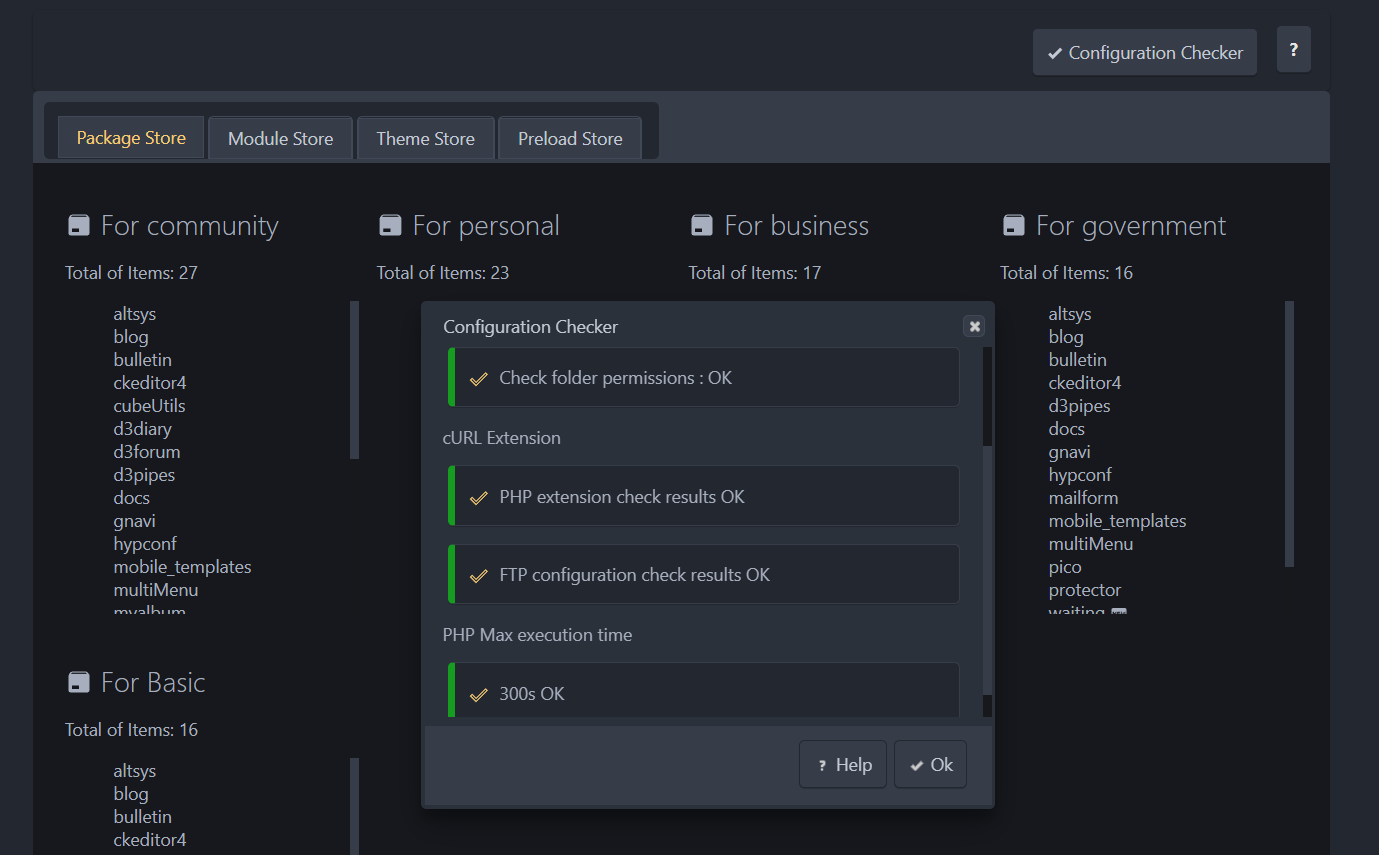Screen dimensions: 1379x855
Task: Open the Configuration Checker button
Action: pyautogui.click(x=1144, y=53)
